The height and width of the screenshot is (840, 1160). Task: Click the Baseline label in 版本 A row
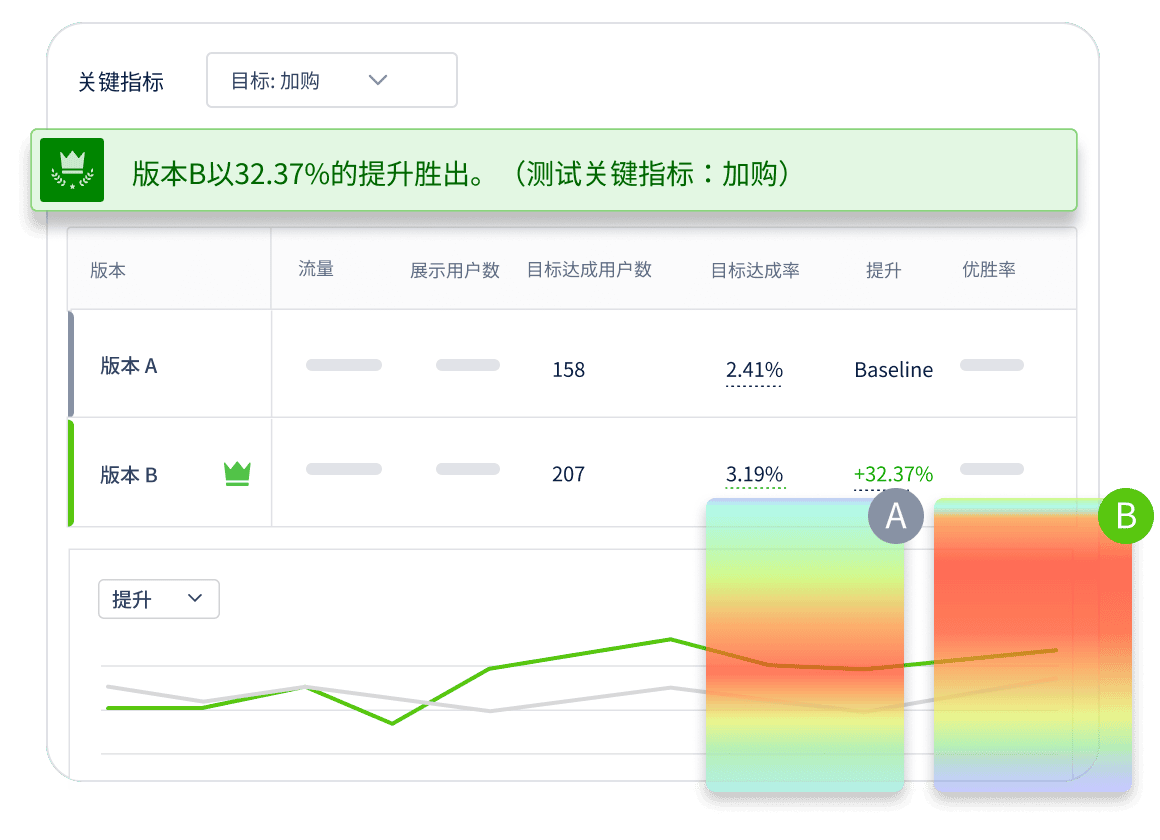pos(894,369)
